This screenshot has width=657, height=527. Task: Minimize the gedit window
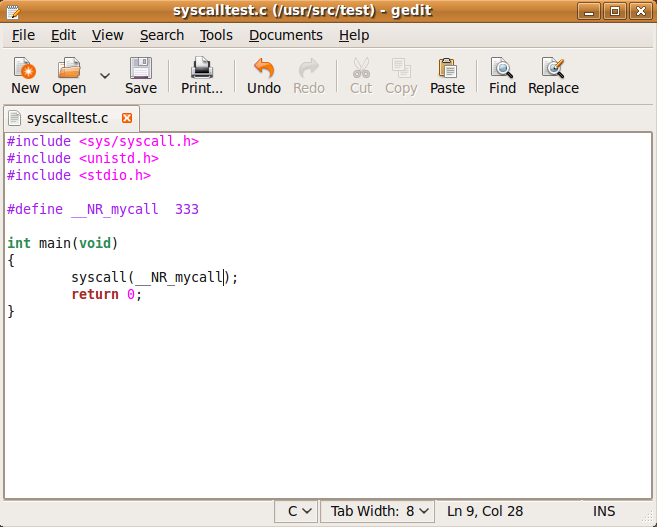(x=589, y=11)
